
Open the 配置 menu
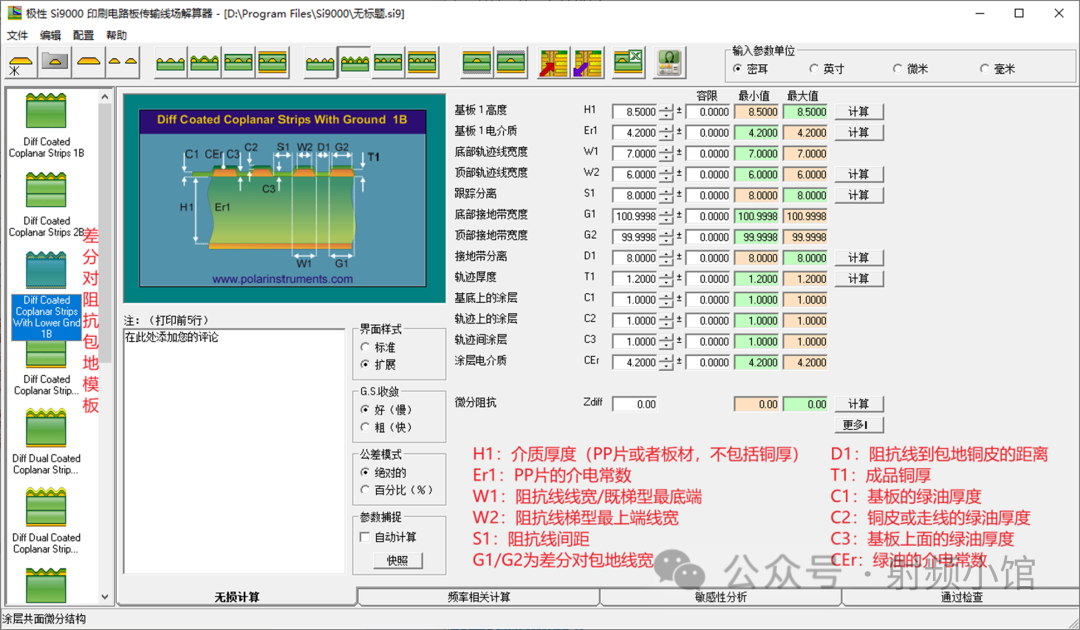coord(84,35)
